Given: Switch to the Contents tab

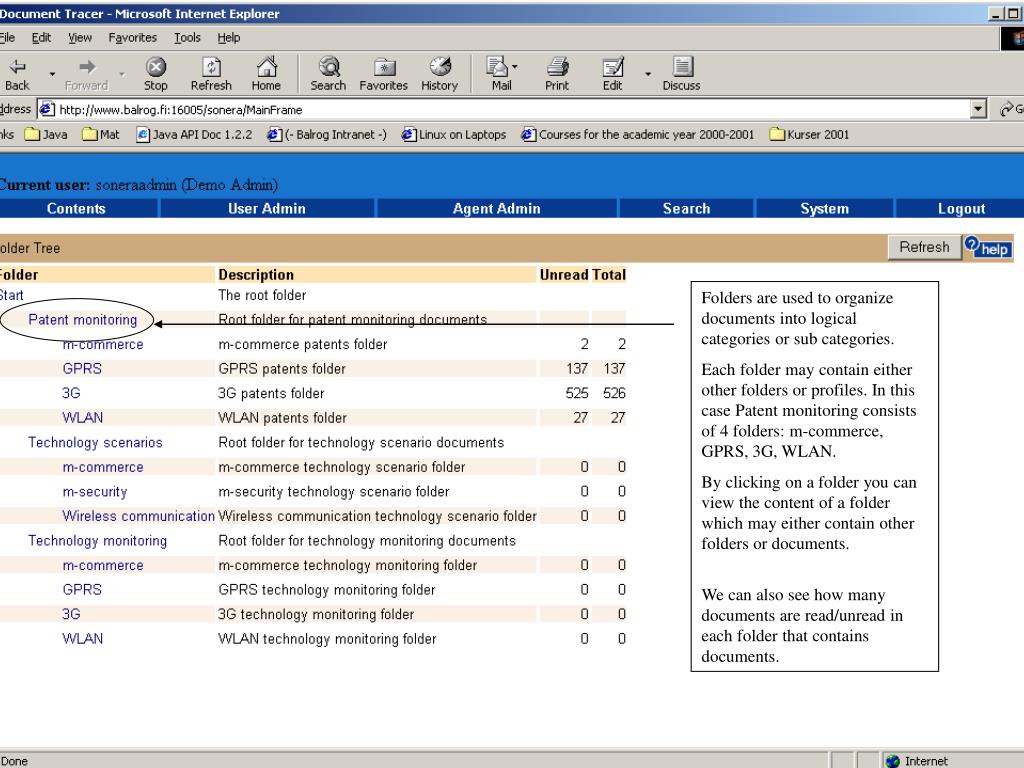Looking at the screenshot, I should click(x=76, y=208).
